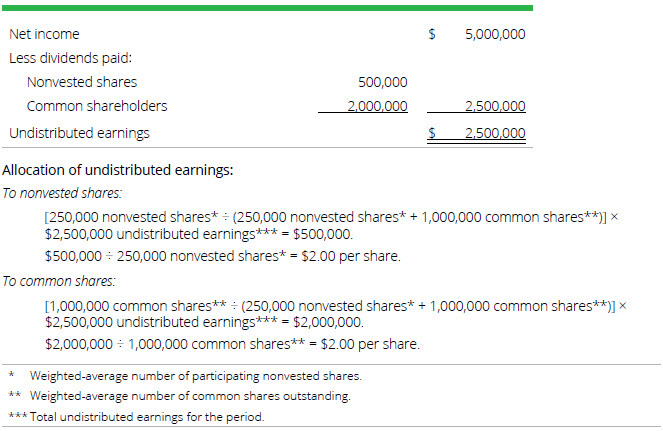This screenshot has height=431, width=663.
Task: Click the "Net income" row label
Action: pyautogui.click(x=44, y=34)
